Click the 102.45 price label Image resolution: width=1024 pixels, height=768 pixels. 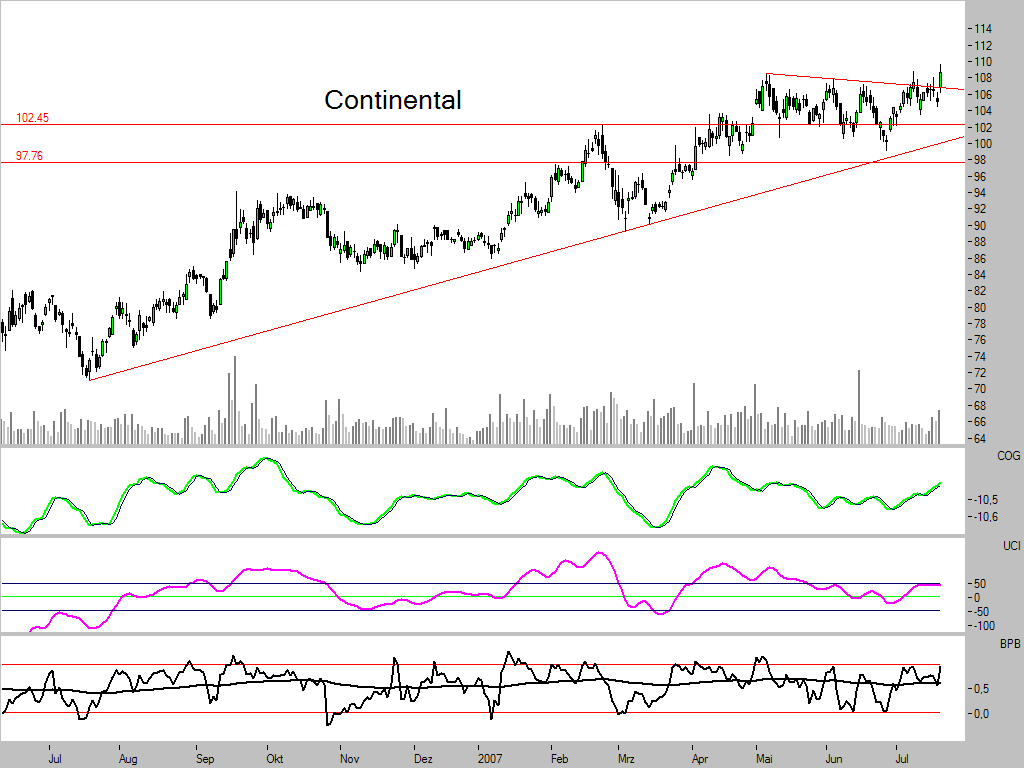click(x=31, y=117)
